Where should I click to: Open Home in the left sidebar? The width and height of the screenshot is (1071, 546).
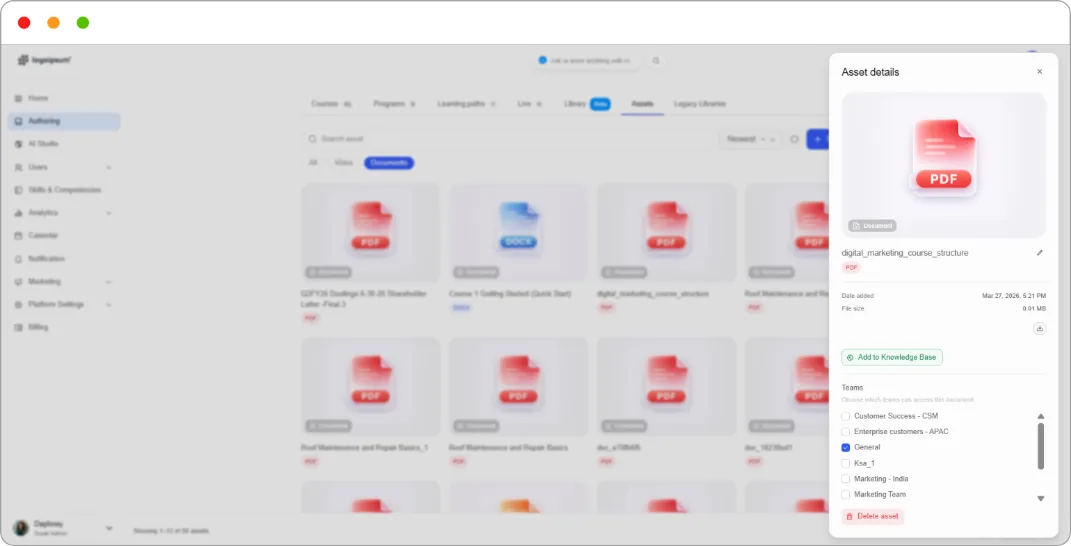coord(38,98)
